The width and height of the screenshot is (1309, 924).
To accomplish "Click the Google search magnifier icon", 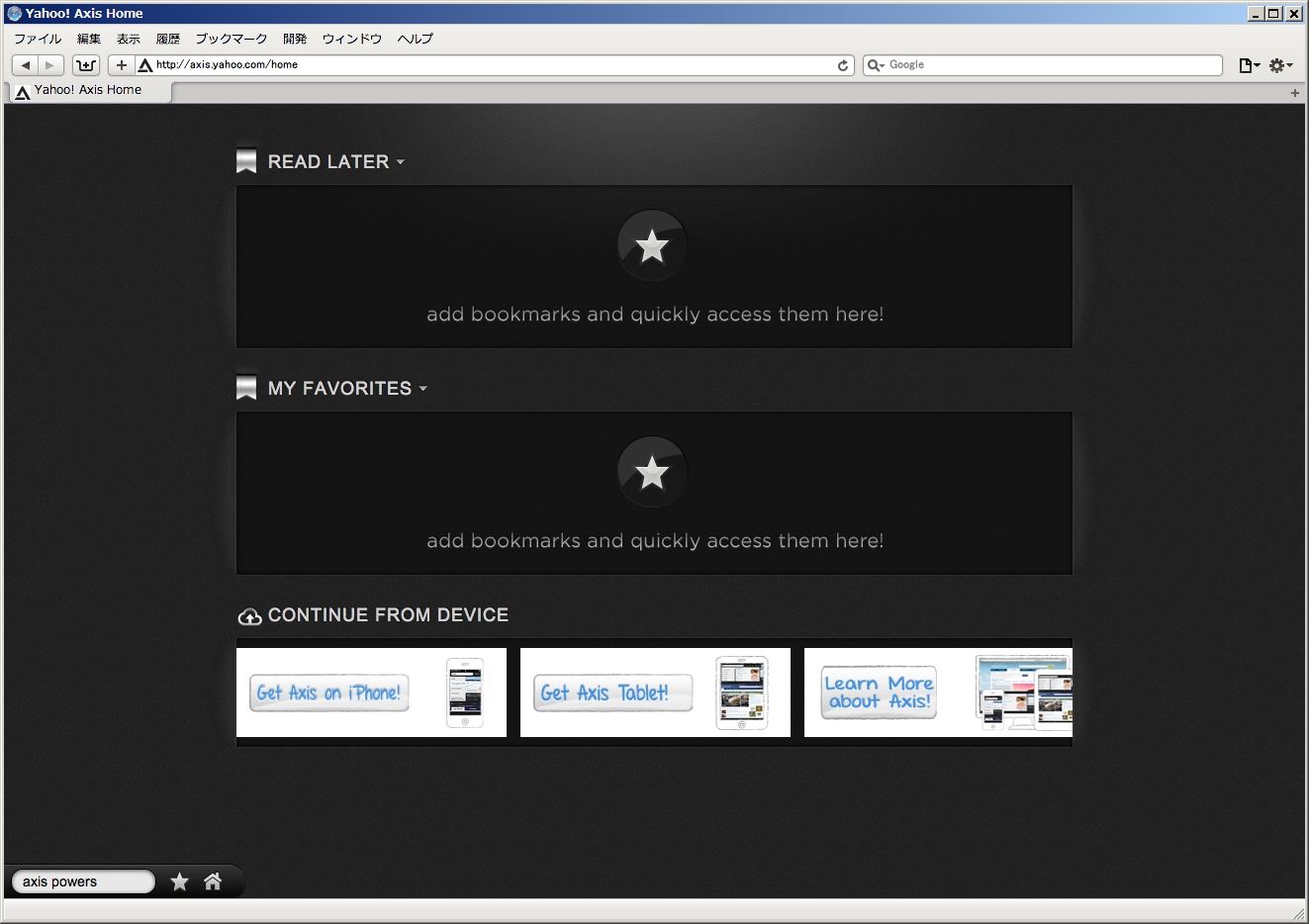I will 875,65.
